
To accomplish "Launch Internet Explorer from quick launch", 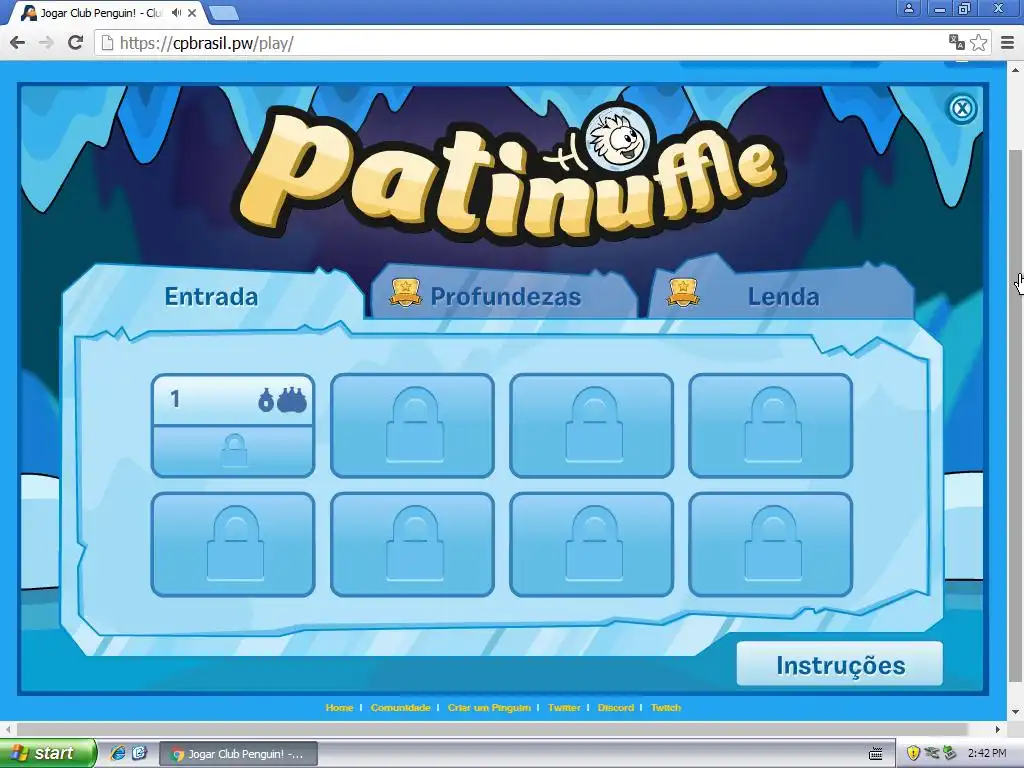I will pyautogui.click(x=118, y=753).
